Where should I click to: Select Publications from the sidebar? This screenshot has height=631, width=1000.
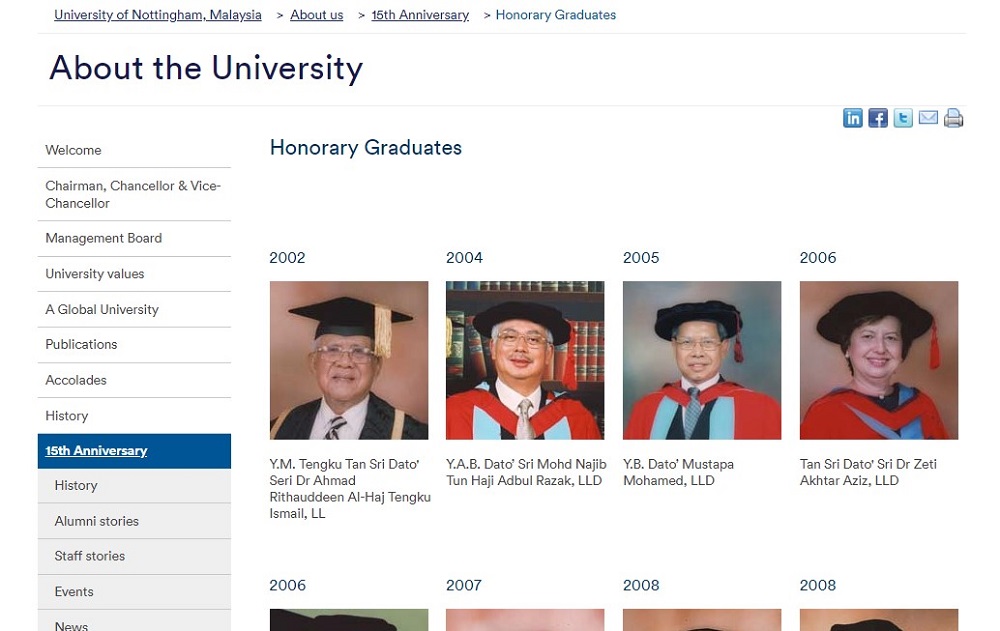pyautogui.click(x=81, y=344)
